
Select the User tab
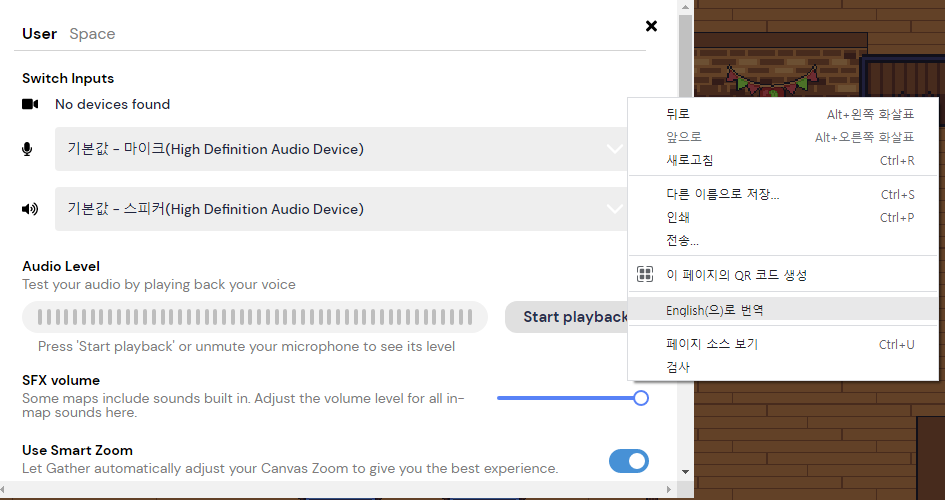40,34
